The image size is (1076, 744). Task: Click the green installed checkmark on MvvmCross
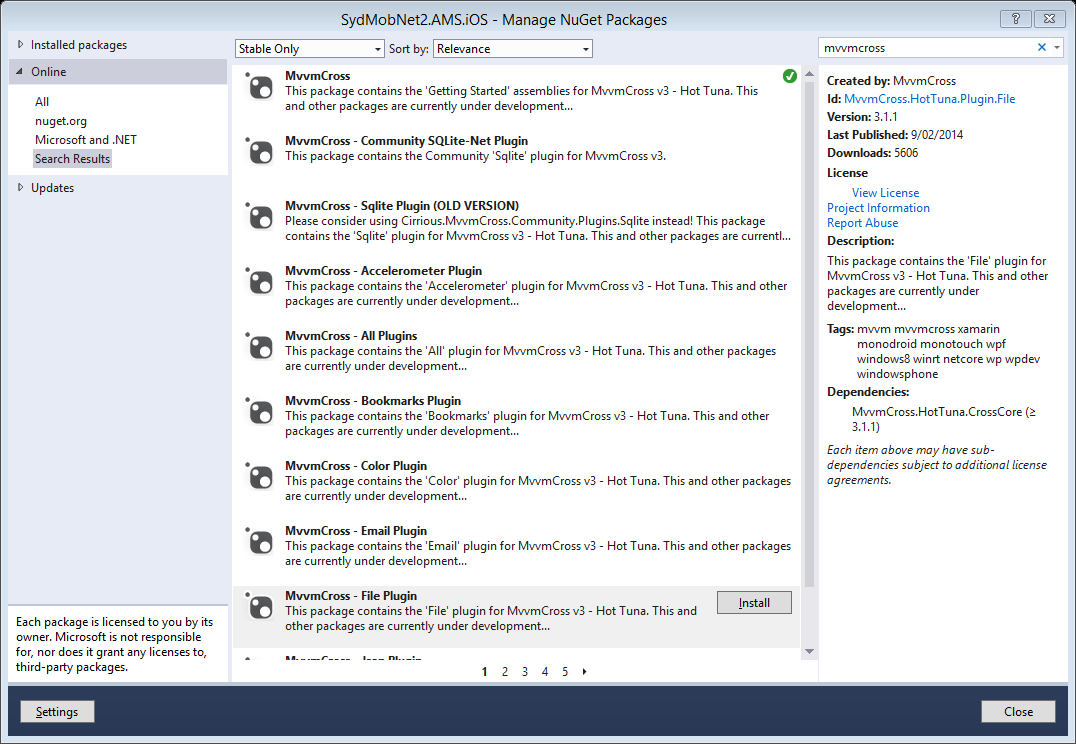pos(789,75)
